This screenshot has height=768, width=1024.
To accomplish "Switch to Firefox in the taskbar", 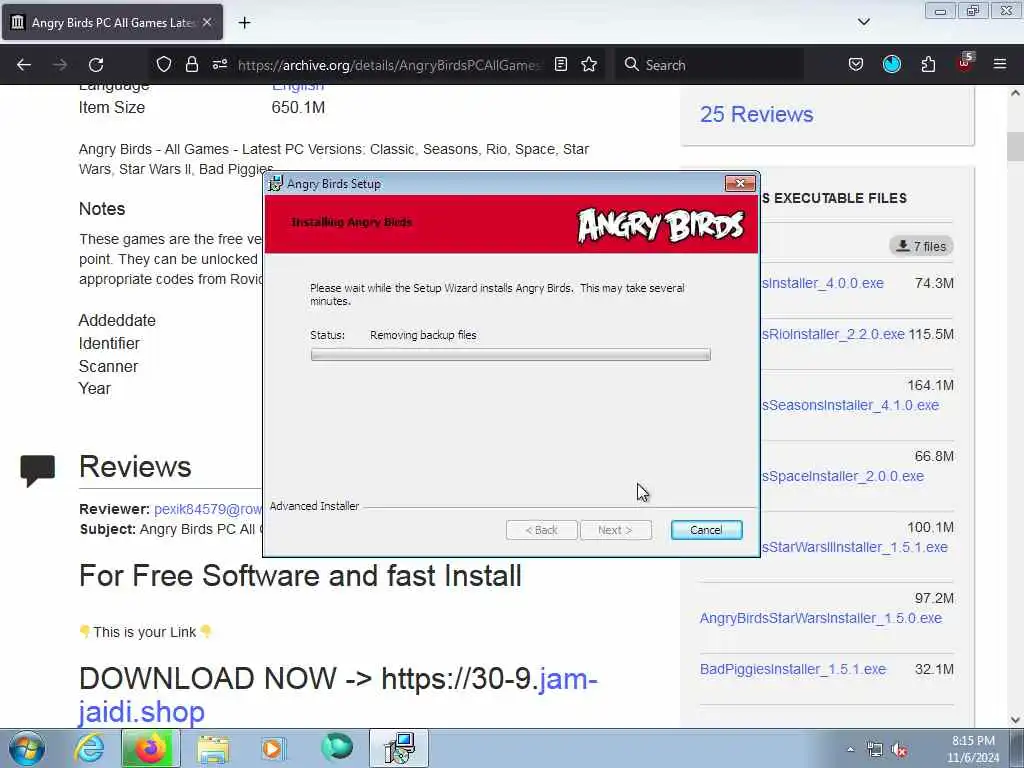I will coord(150,749).
